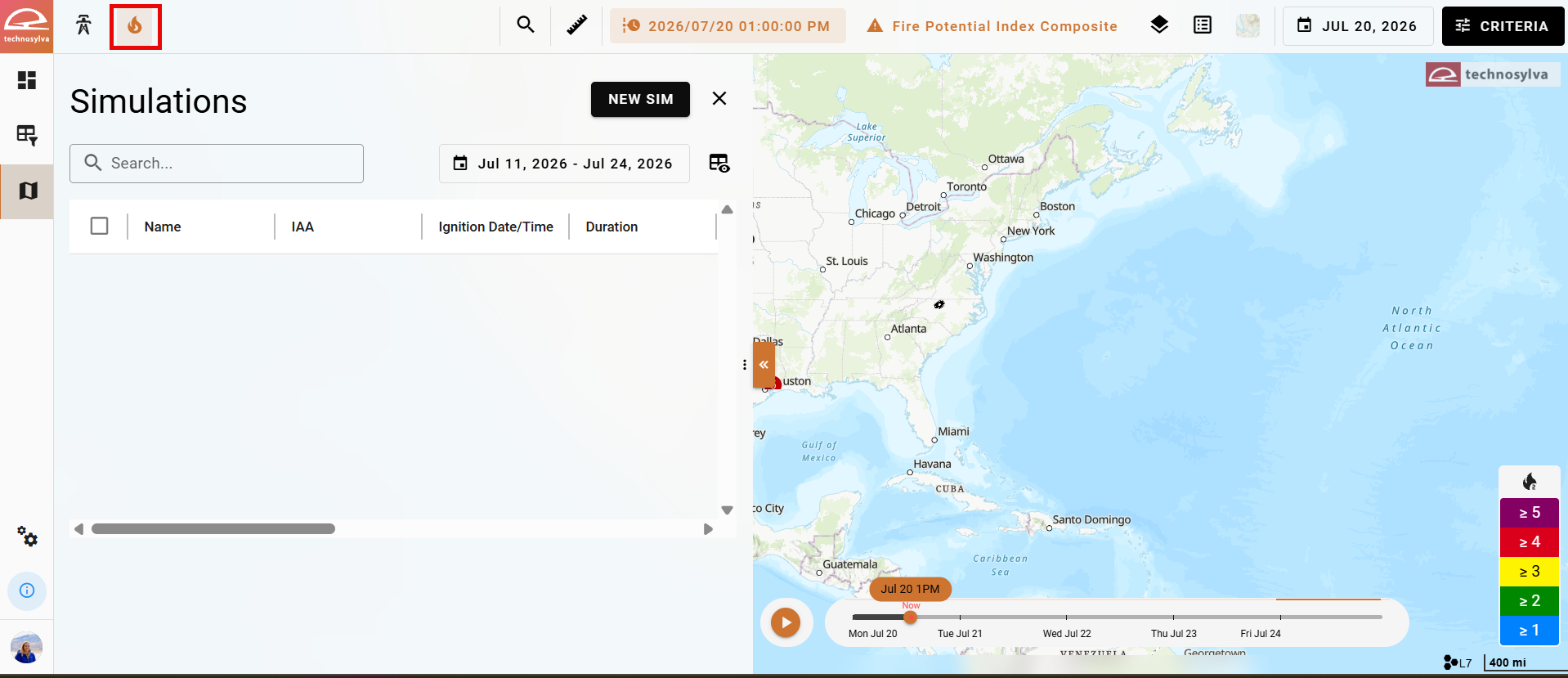Focus the simulations Search field
This screenshot has height=678, width=1568.
[x=217, y=164]
